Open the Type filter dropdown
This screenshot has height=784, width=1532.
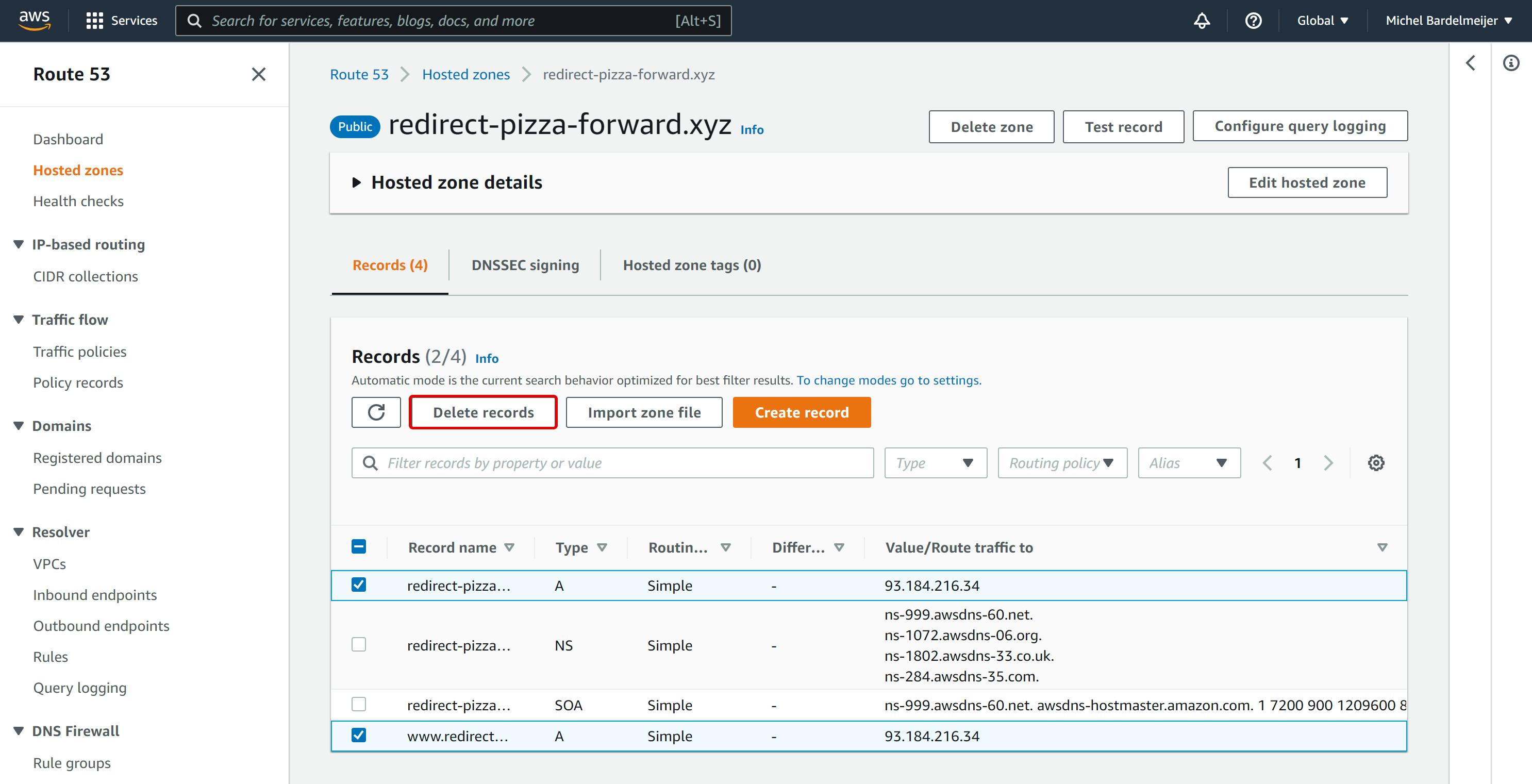tap(935, 463)
